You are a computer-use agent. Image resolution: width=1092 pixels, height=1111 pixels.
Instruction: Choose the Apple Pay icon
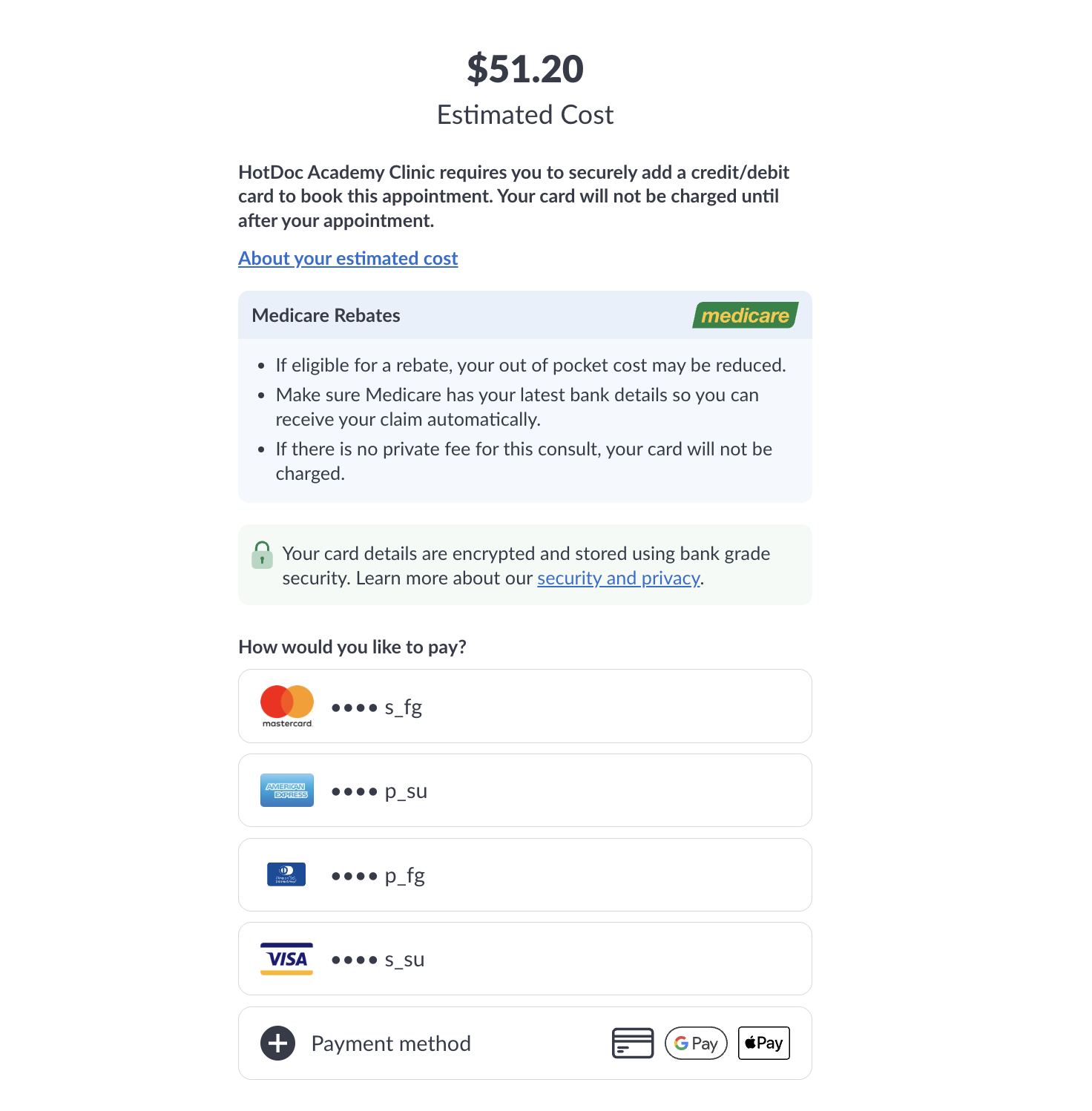(764, 1043)
